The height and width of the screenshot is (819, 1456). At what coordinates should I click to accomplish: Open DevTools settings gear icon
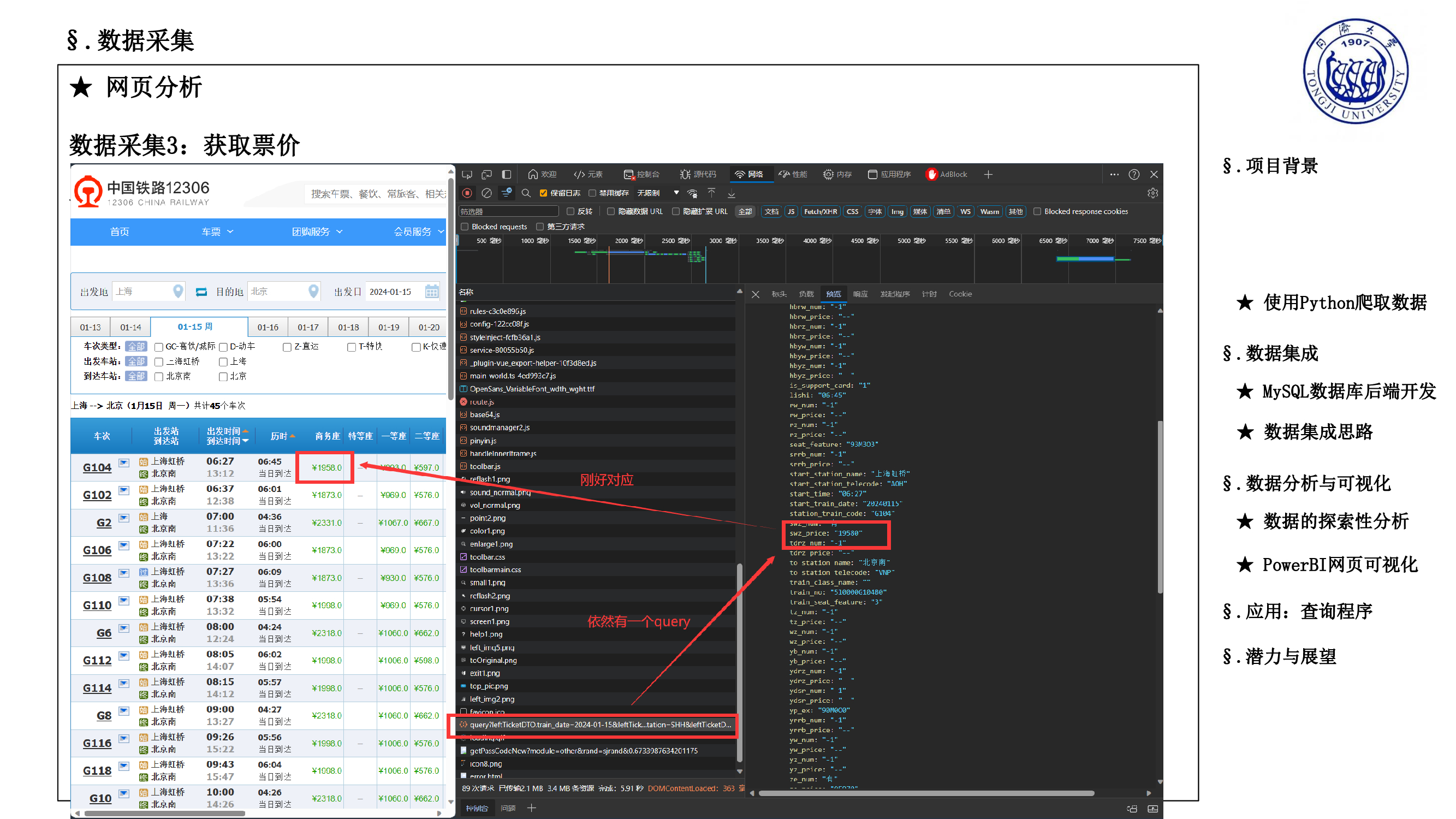click(1152, 193)
